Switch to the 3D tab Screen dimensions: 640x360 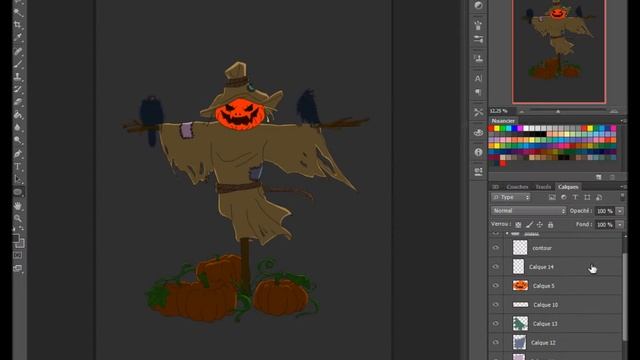[495, 187]
